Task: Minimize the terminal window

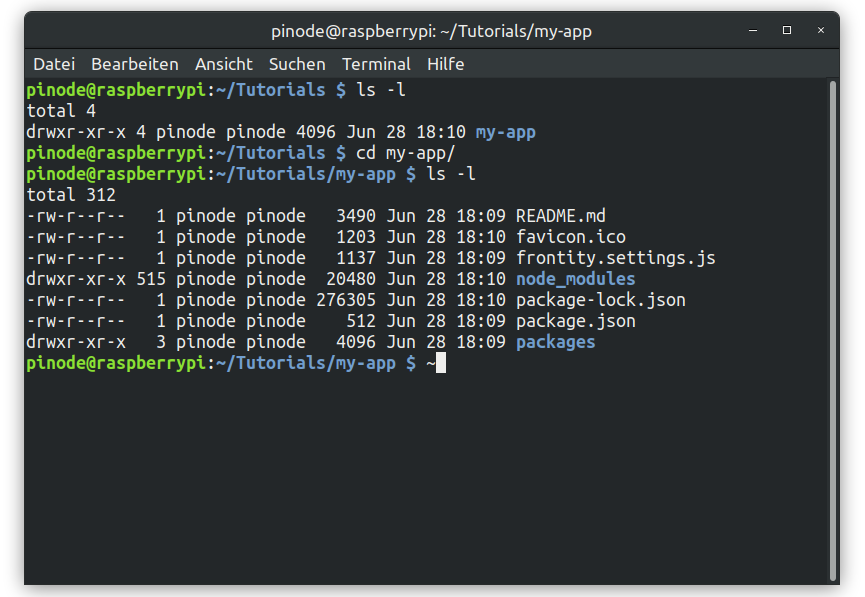Action: (x=752, y=30)
